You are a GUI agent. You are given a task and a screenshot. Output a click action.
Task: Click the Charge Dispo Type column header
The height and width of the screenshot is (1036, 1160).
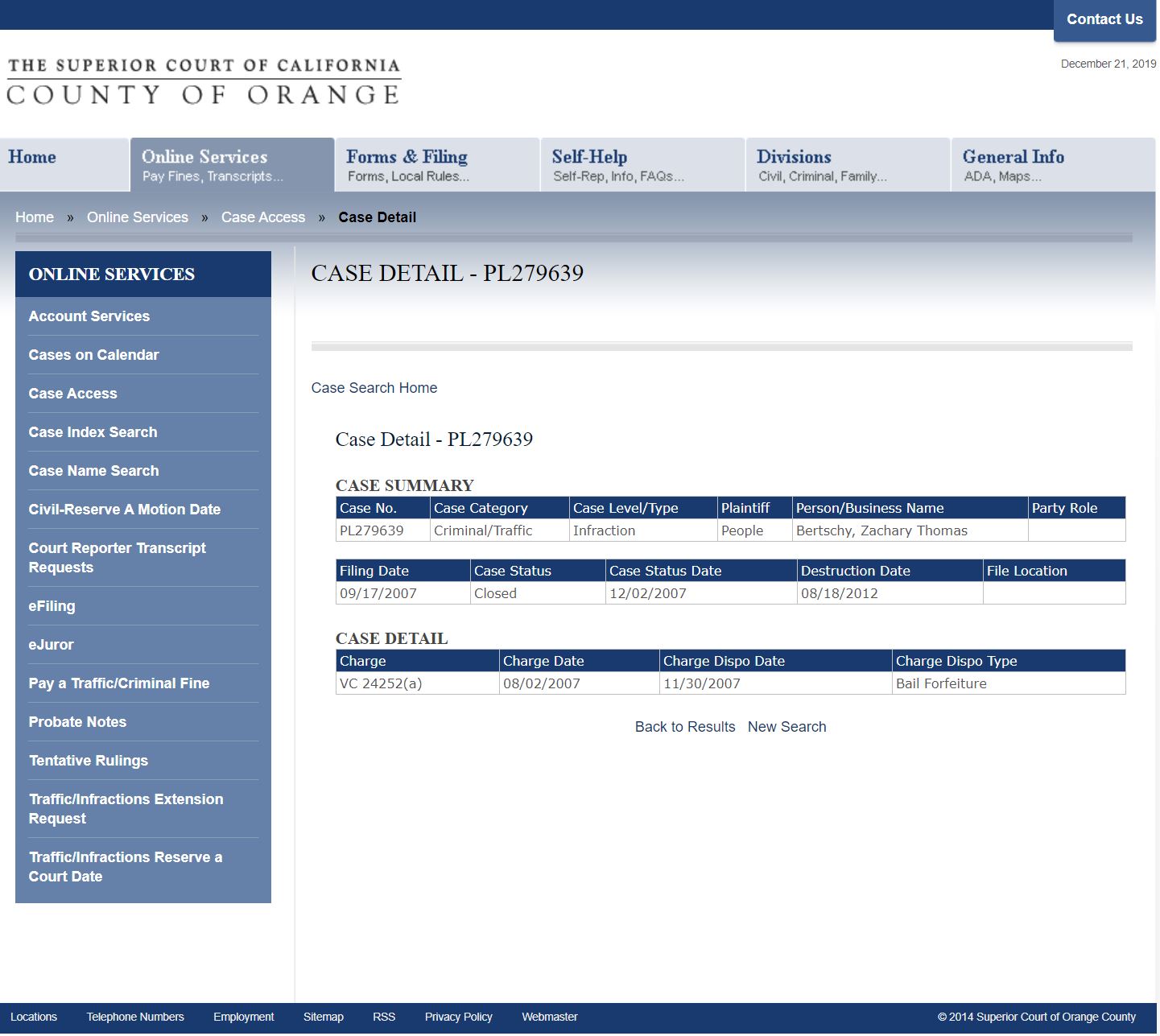(x=1009, y=661)
